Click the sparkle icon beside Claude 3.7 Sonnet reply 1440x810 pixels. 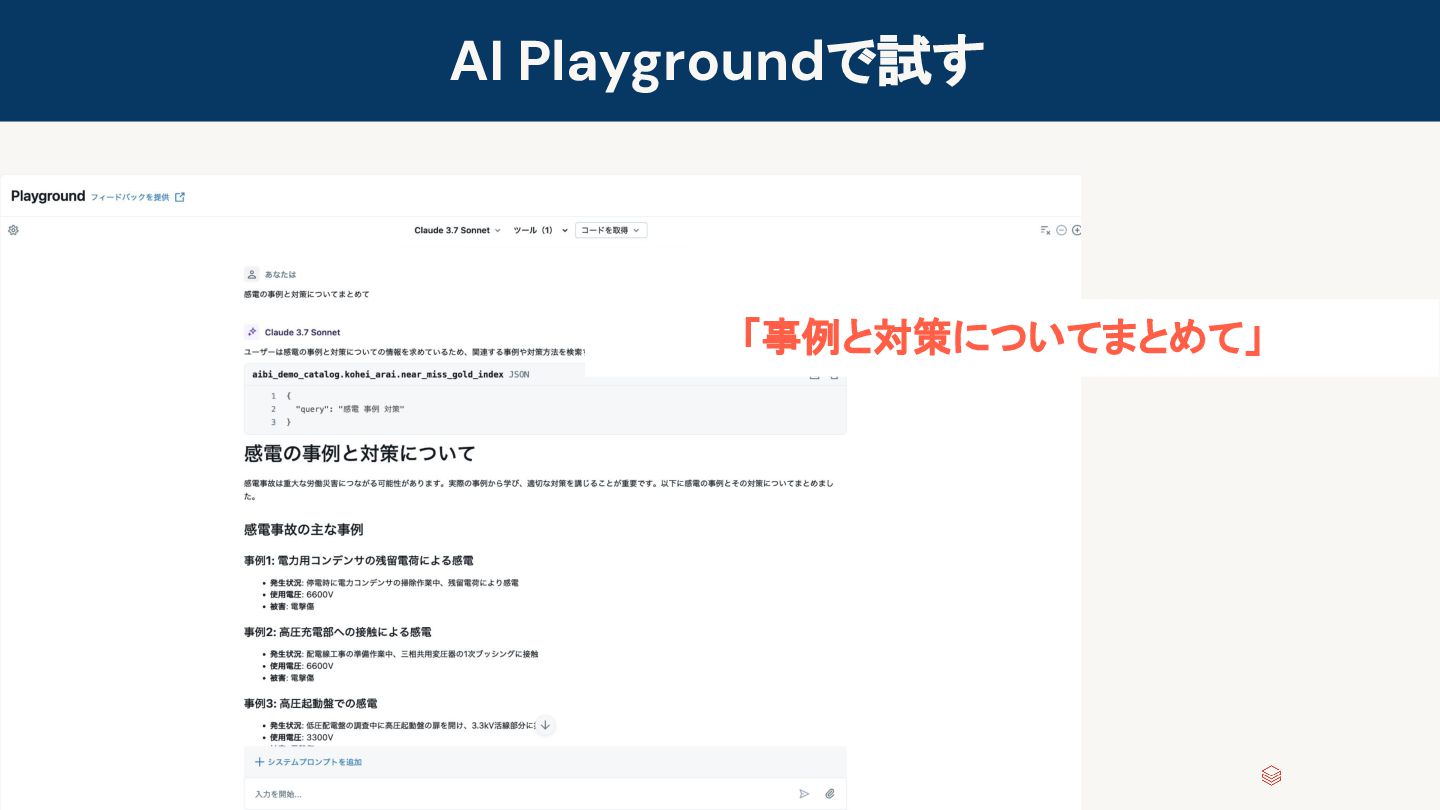(252, 332)
